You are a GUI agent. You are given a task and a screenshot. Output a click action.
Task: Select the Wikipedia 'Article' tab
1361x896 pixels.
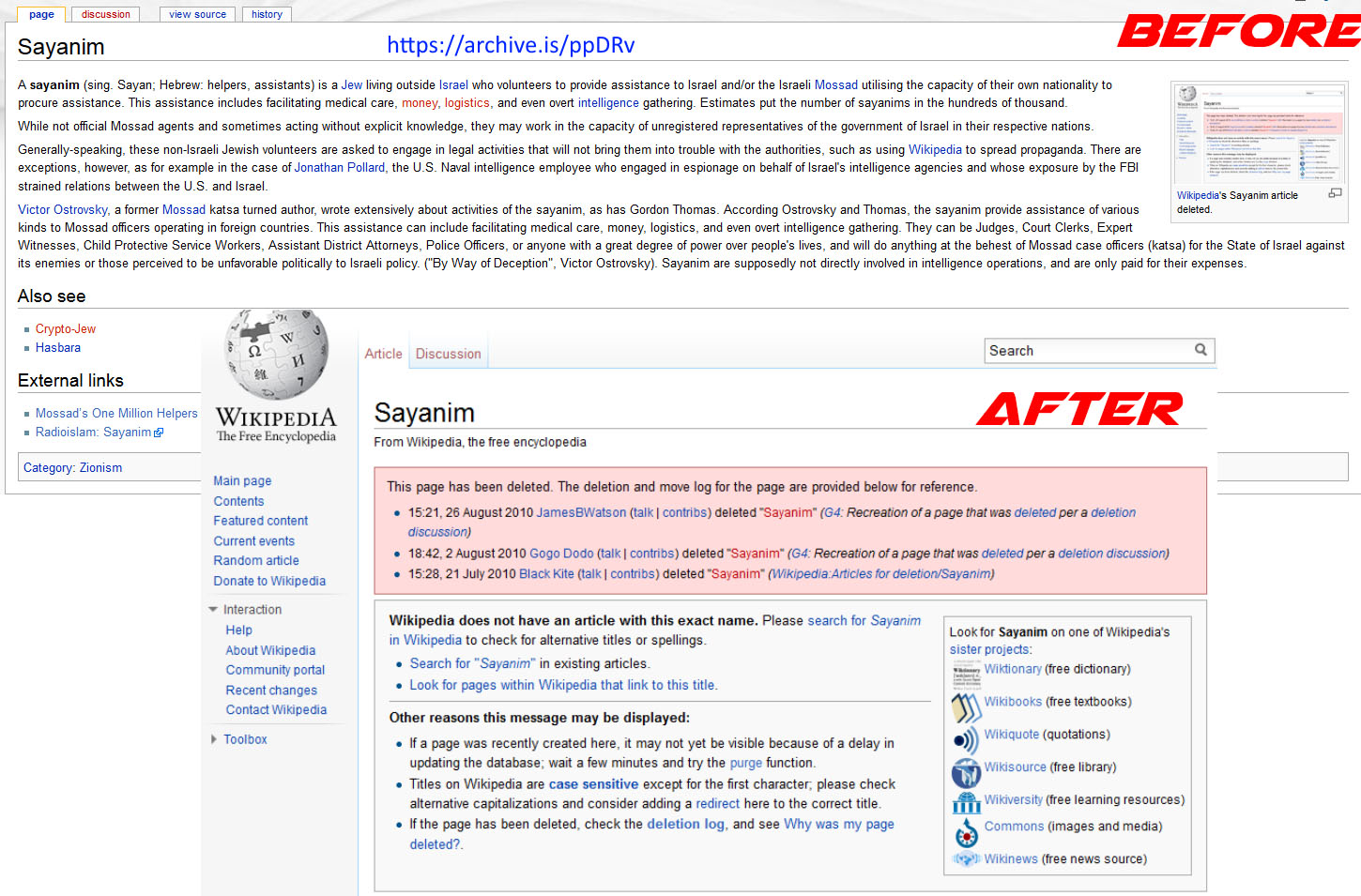point(383,354)
